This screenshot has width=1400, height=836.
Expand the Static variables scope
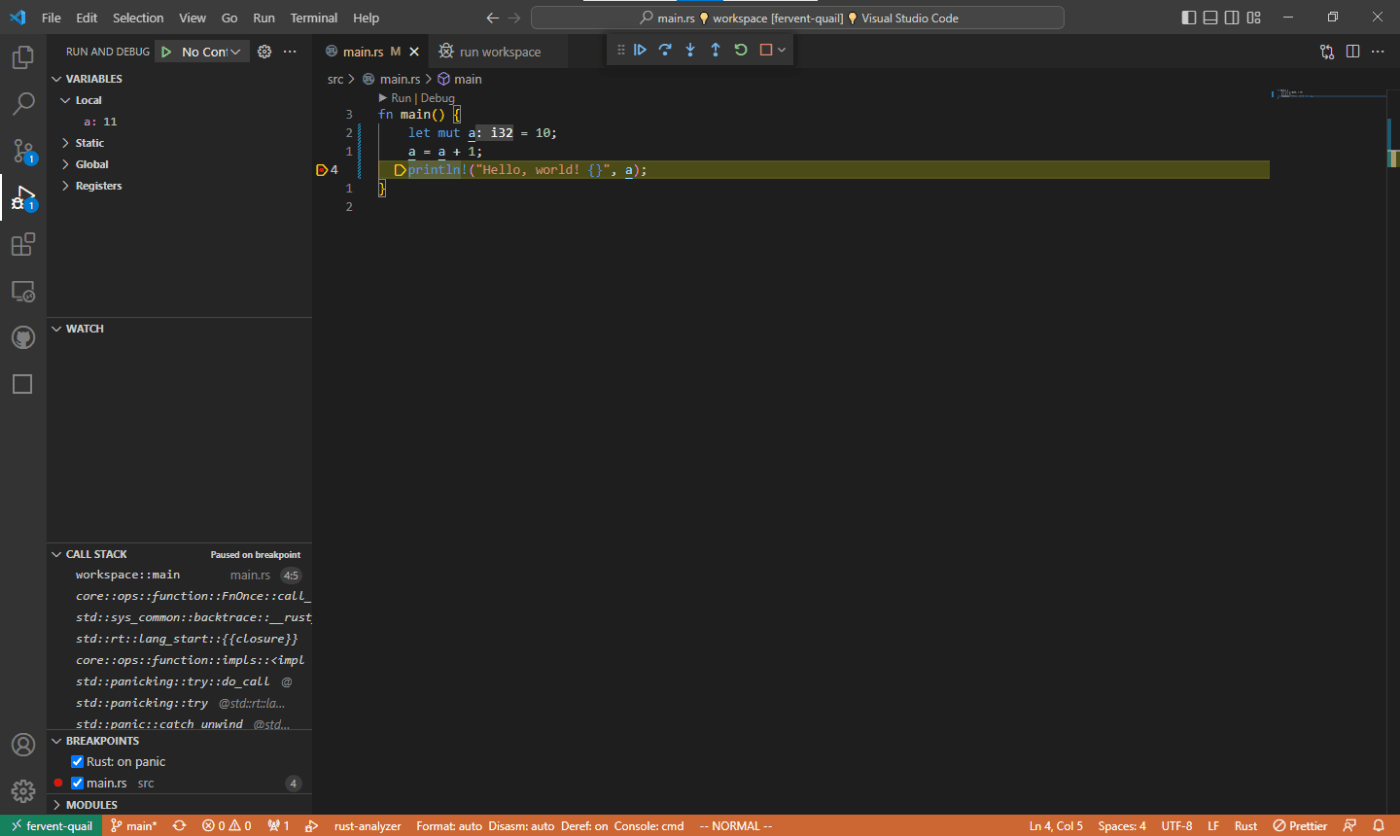point(66,143)
